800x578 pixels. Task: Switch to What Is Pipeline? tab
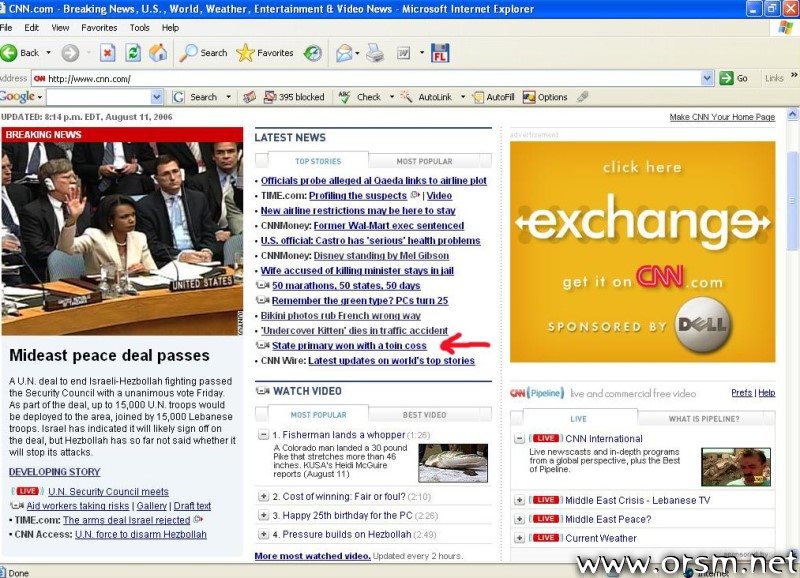click(704, 419)
